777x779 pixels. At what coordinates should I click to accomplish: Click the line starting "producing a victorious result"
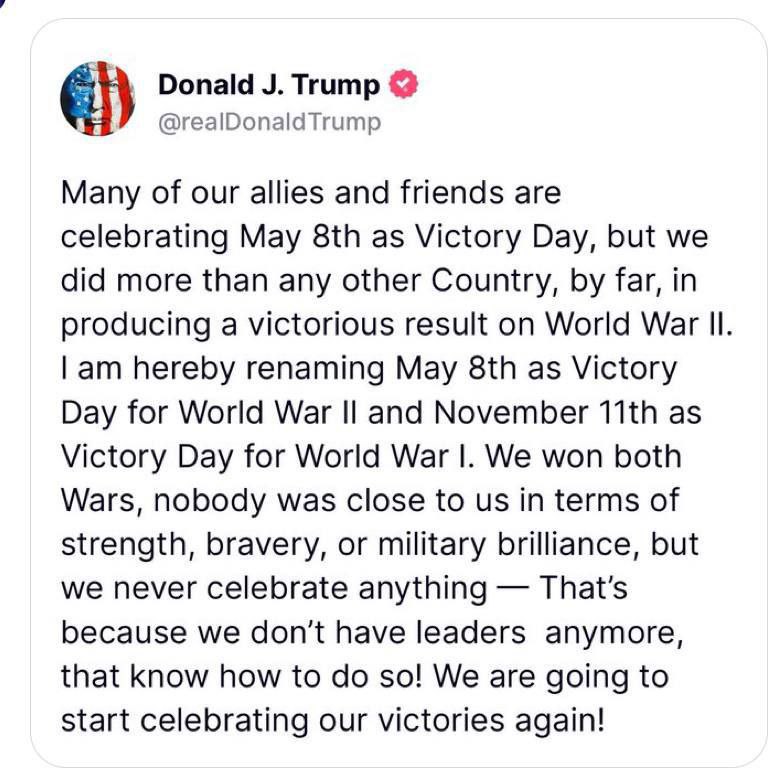397,325
